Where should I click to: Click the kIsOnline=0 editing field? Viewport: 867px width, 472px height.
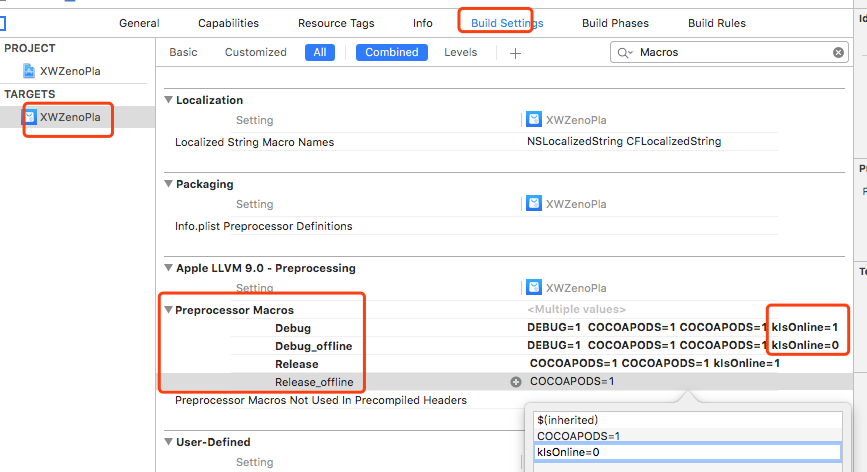687,452
